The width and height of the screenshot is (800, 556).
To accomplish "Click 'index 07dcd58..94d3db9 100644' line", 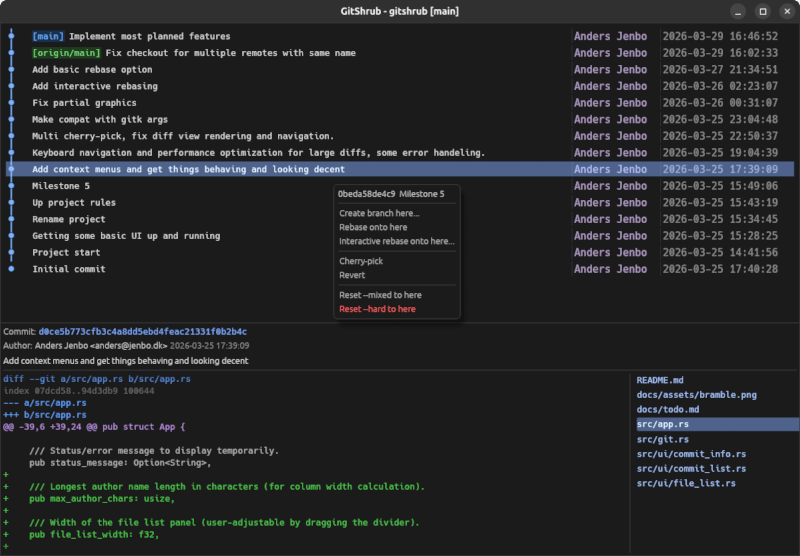I will pos(79,391).
